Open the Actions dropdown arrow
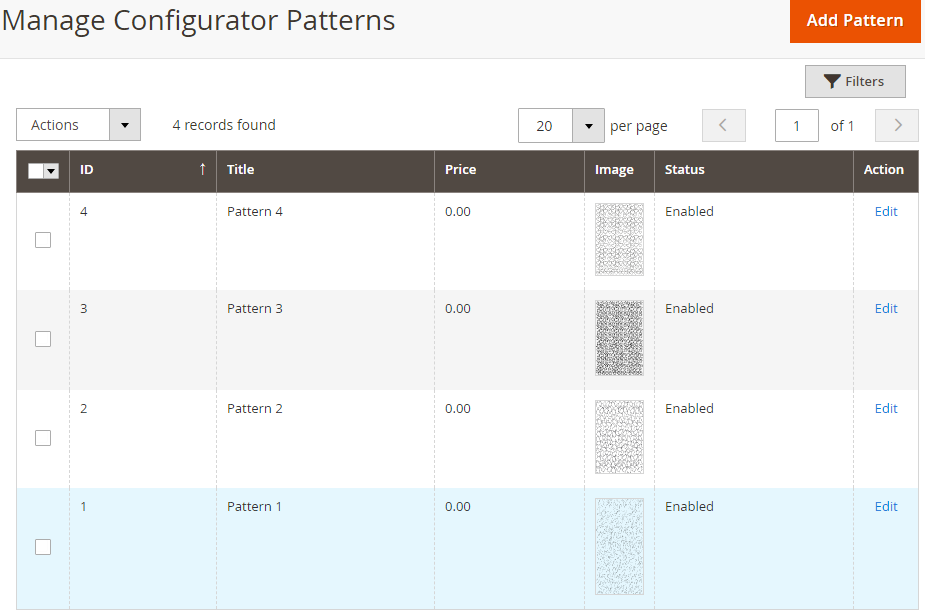Screen dimensions: 927x616 coord(124,124)
